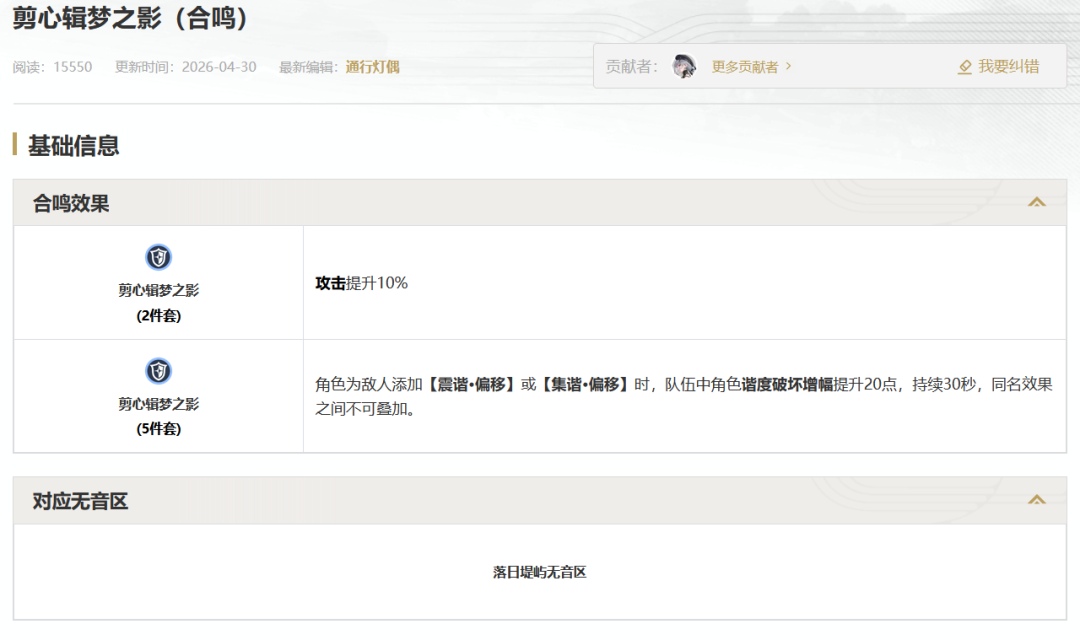Click page title 剪心辑梦之影（合鸣）
The height and width of the screenshot is (640, 1080).
coord(131,18)
